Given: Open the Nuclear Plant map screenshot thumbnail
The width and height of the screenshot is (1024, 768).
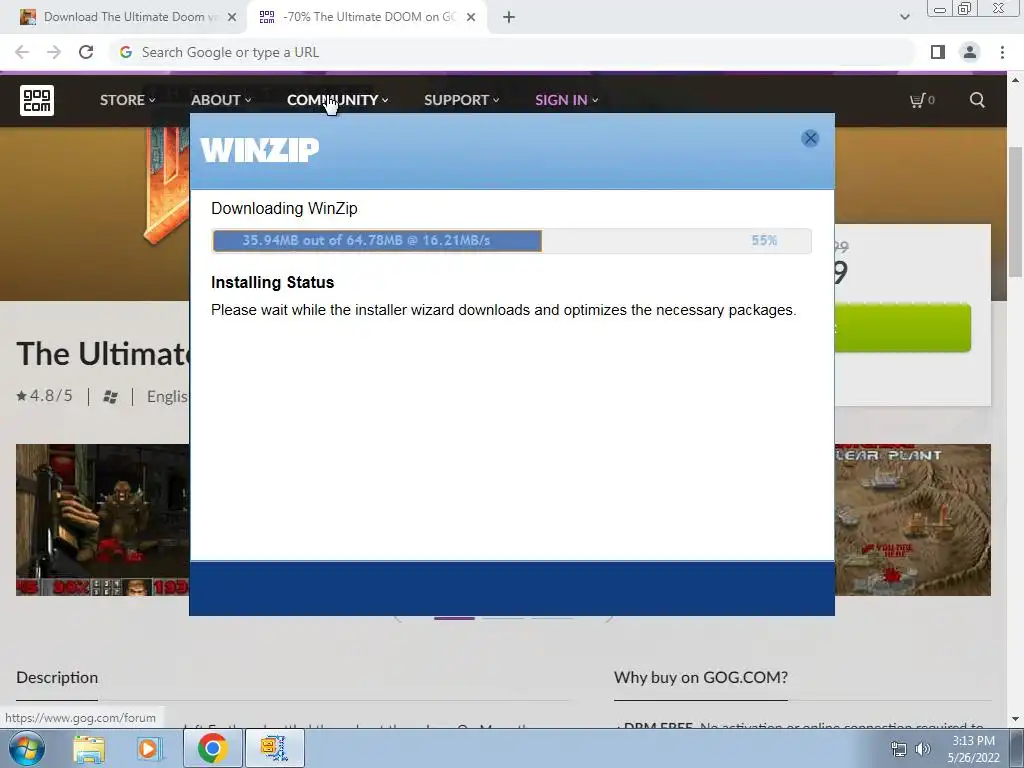Looking at the screenshot, I should (912, 520).
